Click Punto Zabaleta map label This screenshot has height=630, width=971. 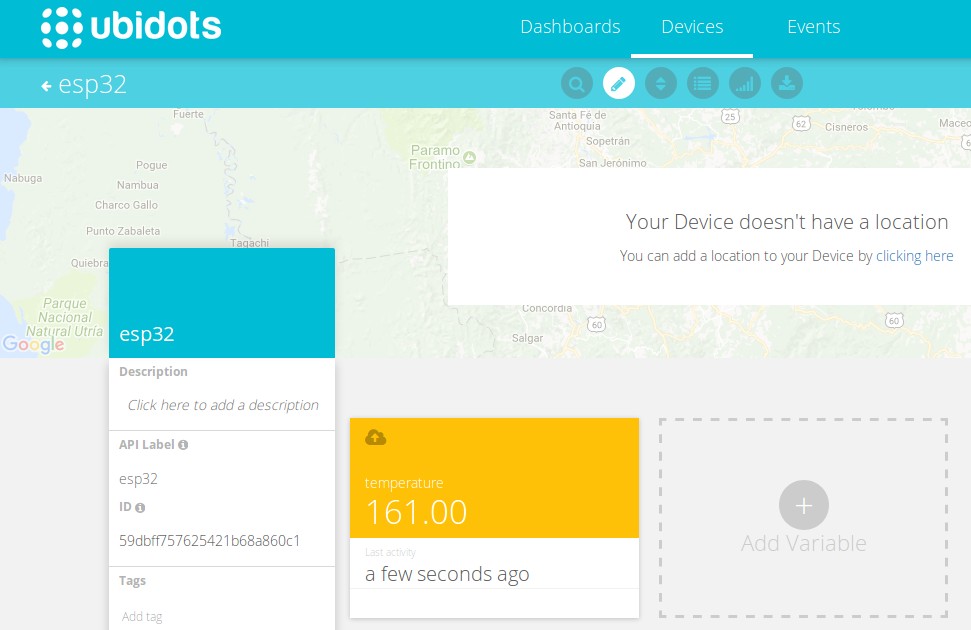point(123,231)
